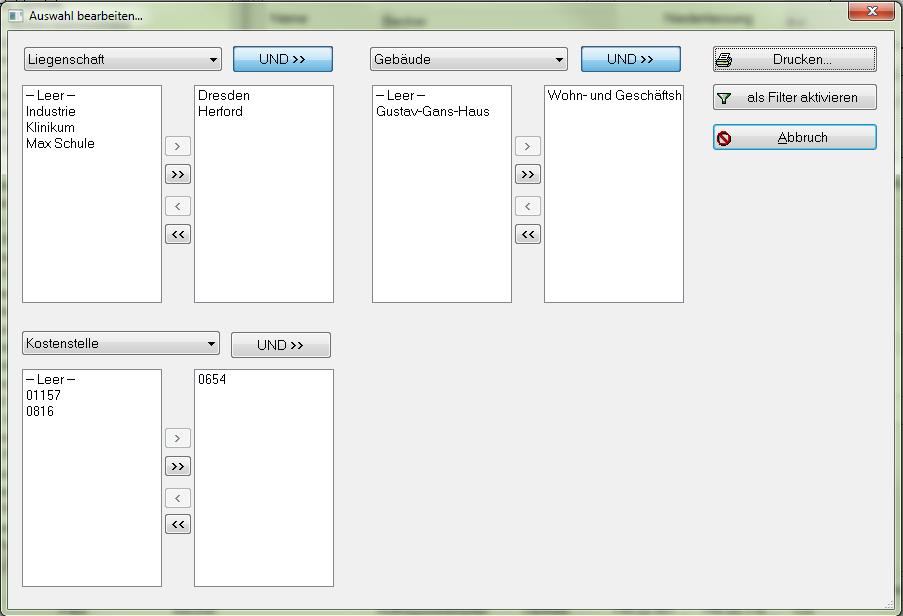
Task: Click the printer icon on Drucken button
Action: point(724,59)
